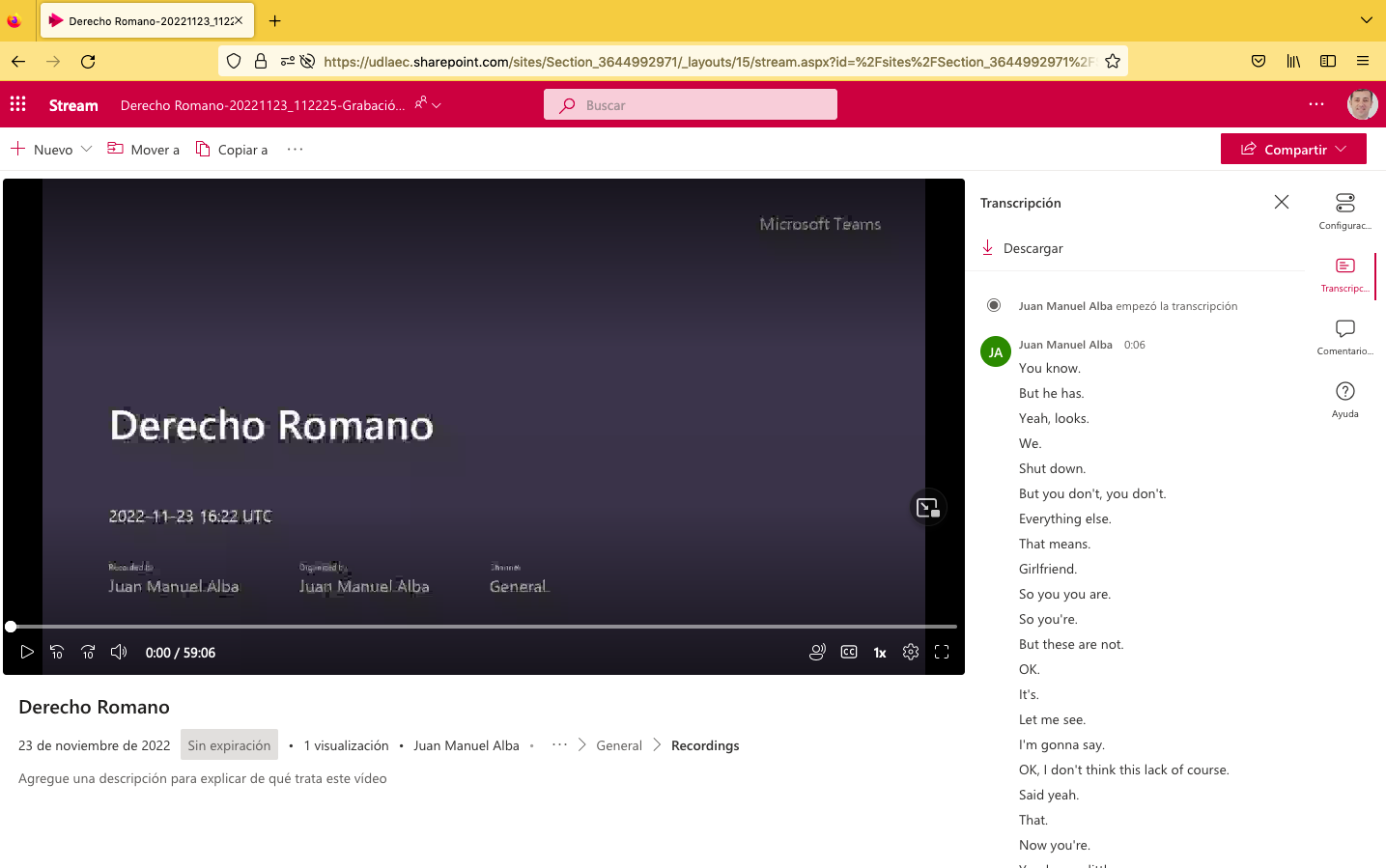
Task: Enter fullscreen video mode
Action: pyautogui.click(x=942, y=653)
